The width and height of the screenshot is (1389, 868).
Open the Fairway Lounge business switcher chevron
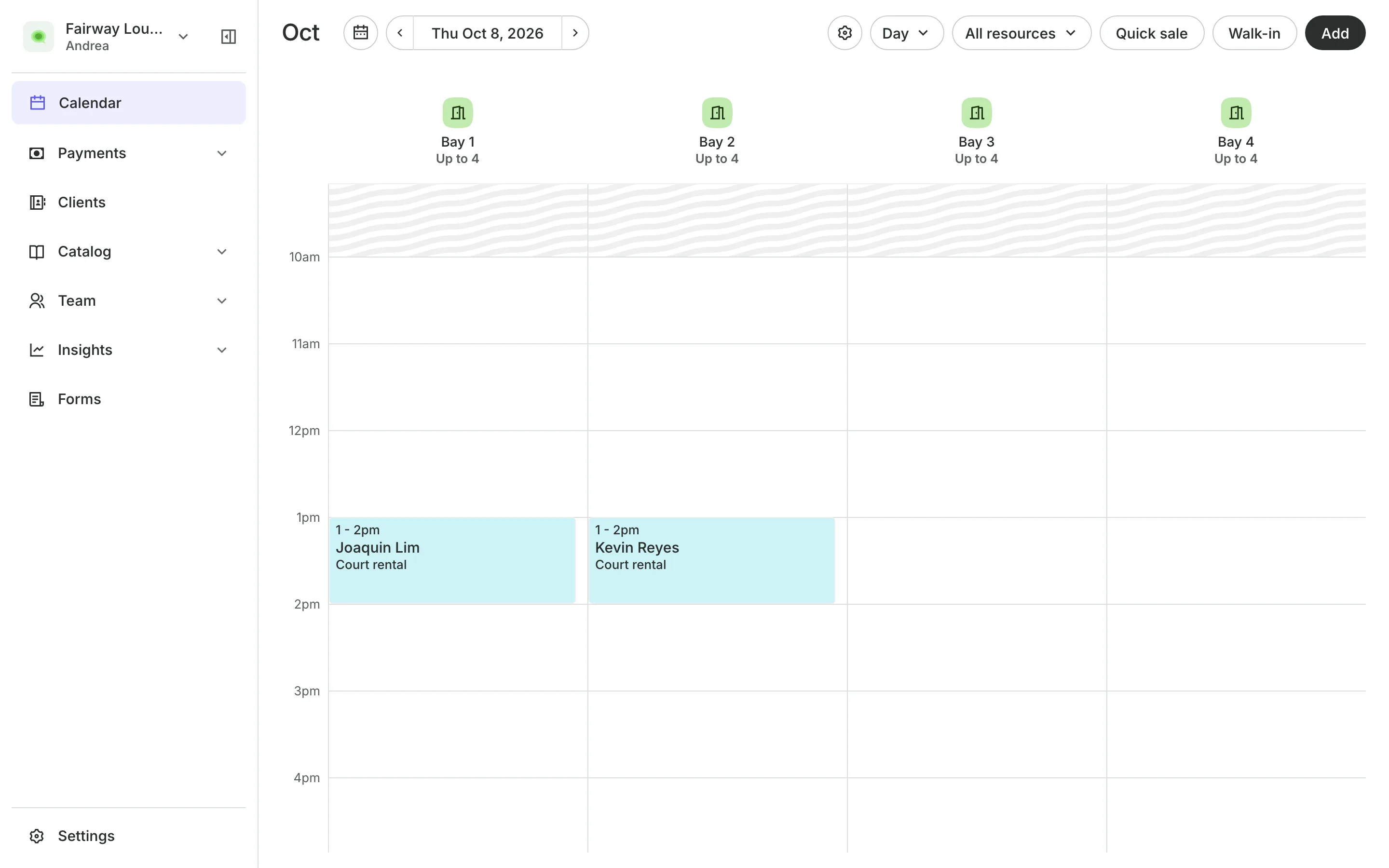click(183, 37)
